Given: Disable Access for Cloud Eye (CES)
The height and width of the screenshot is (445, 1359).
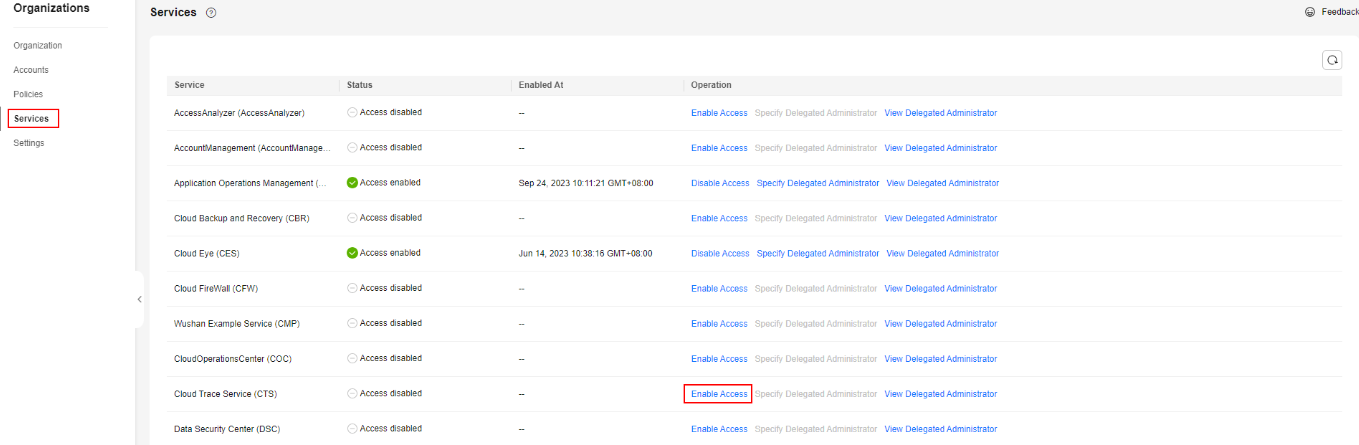Looking at the screenshot, I should point(720,253).
